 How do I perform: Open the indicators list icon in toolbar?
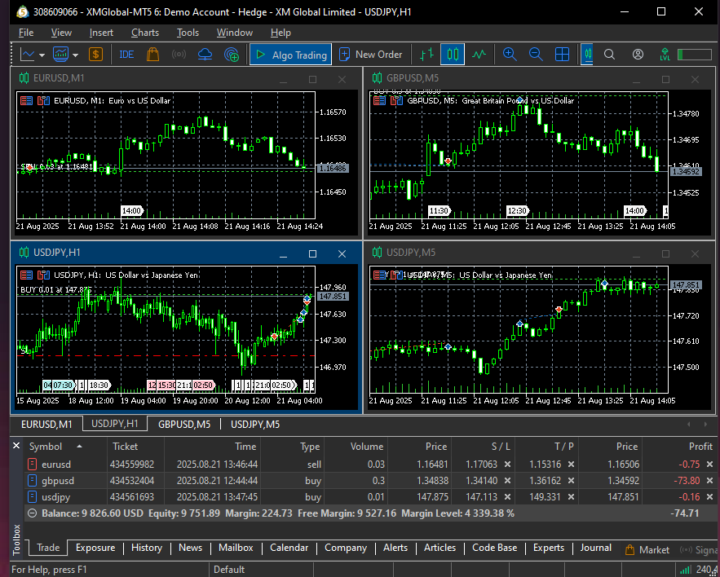(61, 55)
